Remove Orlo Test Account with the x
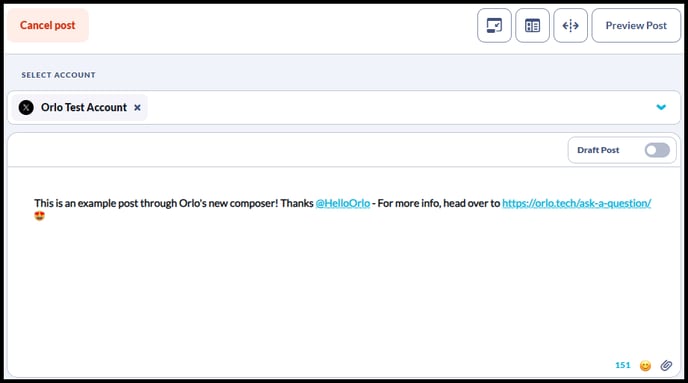The width and height of the screenshot is (688, 383). [137, 107]
